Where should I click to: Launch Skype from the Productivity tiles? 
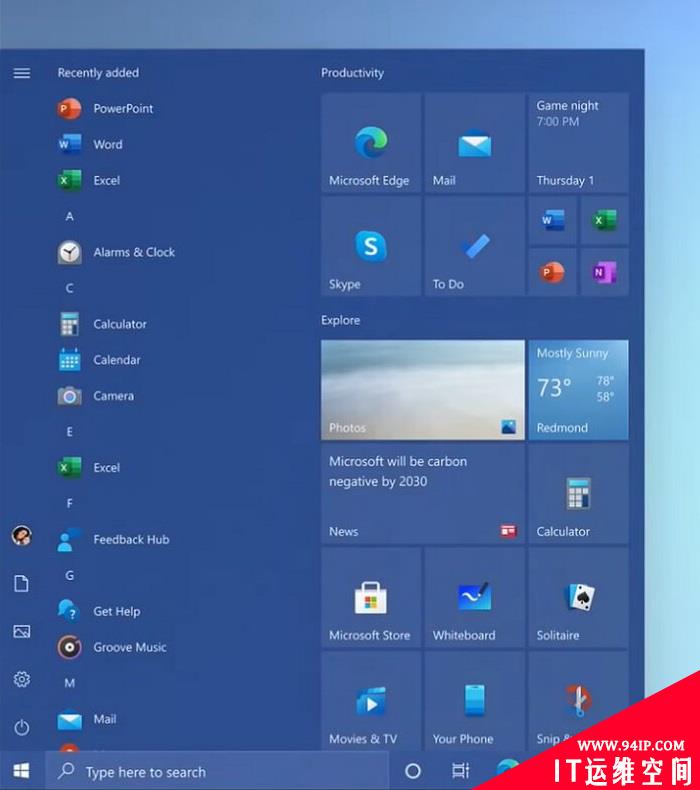pyautogui.click(x=370, y=246)
